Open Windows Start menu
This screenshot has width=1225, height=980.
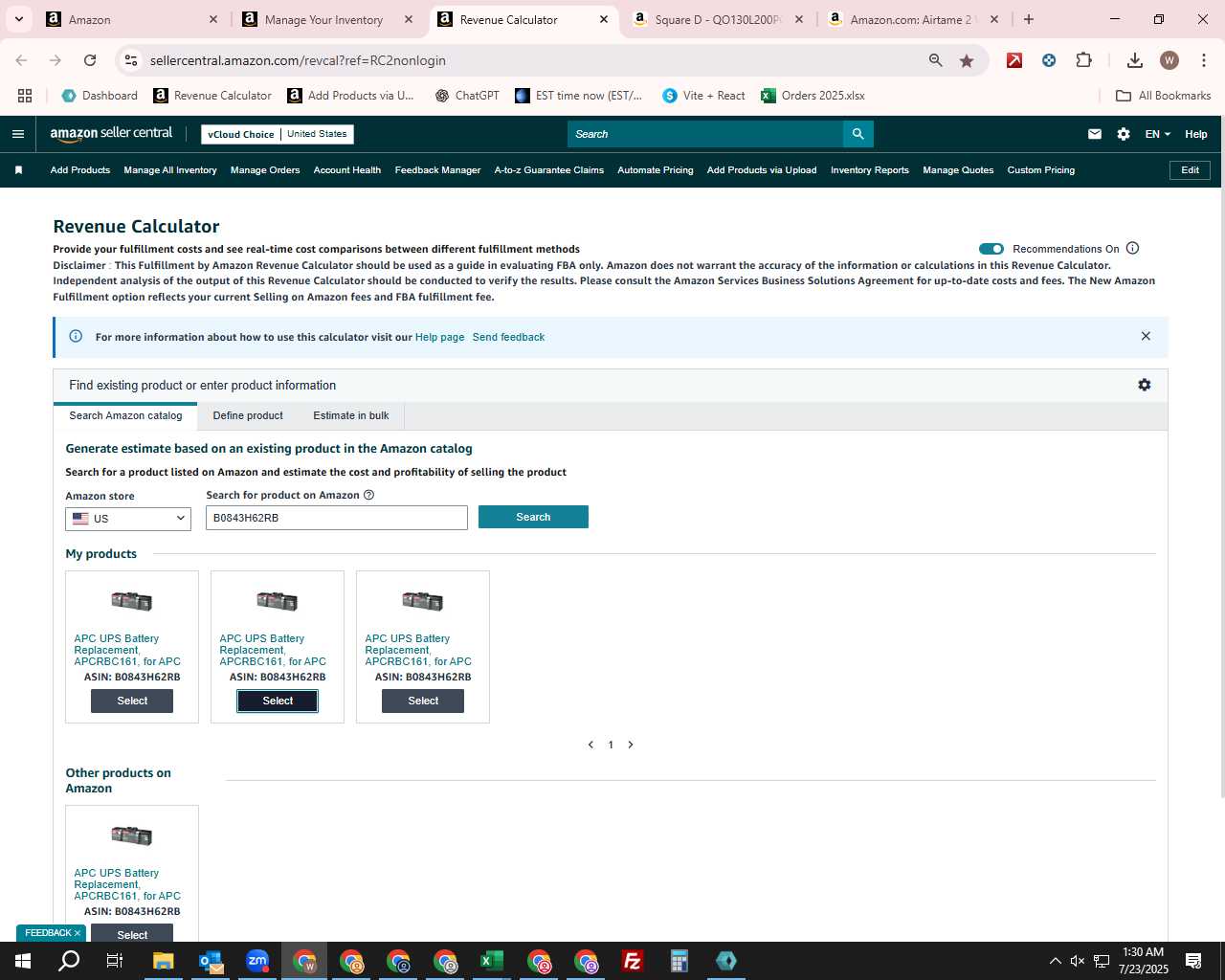tap(23, 961)
